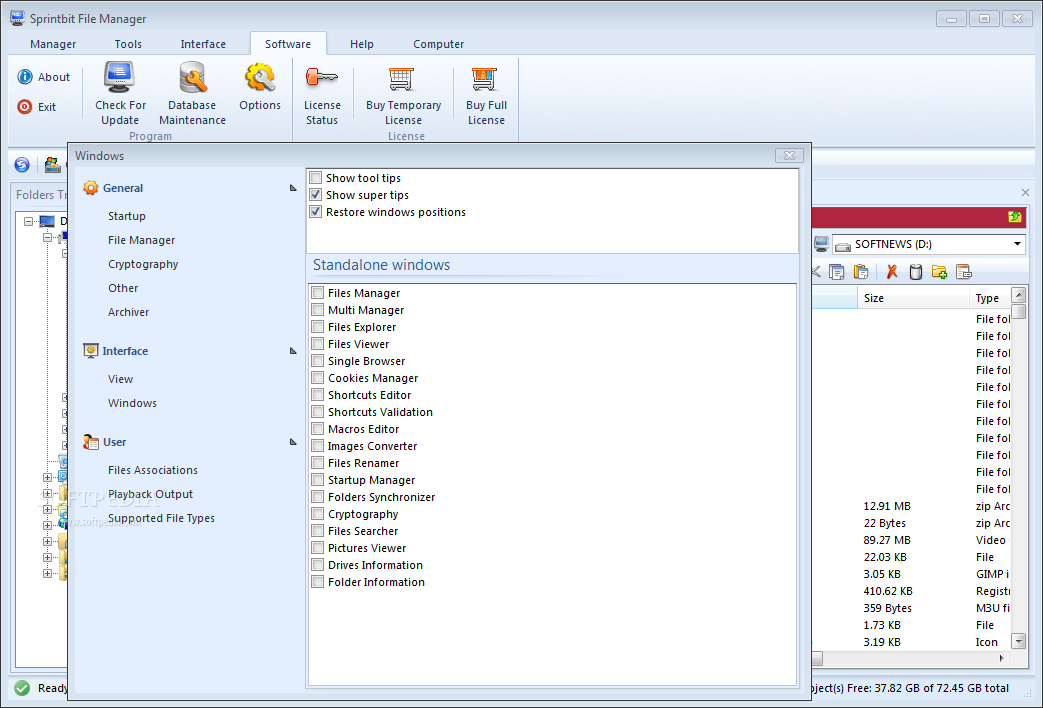Tick the Cookies Manager checkbox
The height and width of the screenshot is (708, 1043).
(x=318, y=378)
